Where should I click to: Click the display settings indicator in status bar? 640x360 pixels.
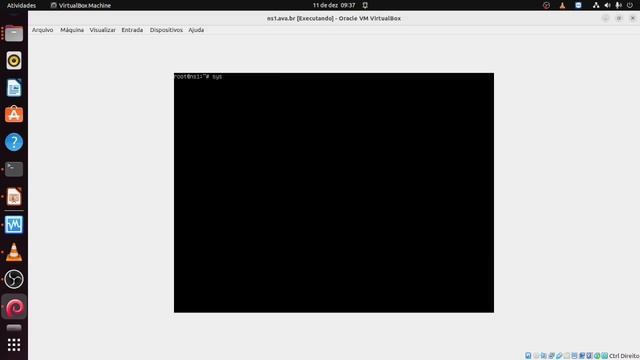574,356
